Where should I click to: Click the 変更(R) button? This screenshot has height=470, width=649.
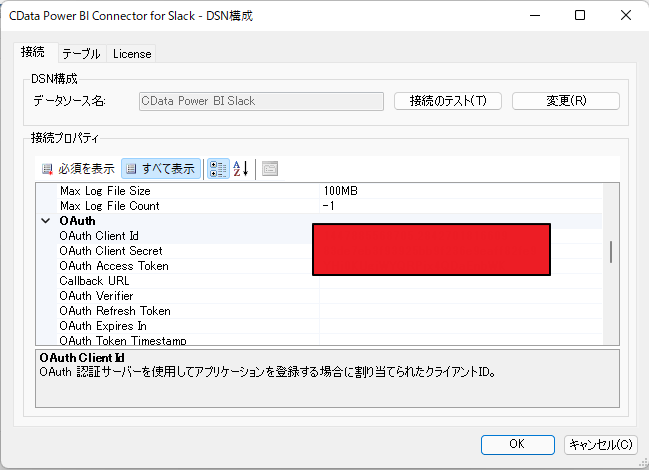click(x=566, y=101)
